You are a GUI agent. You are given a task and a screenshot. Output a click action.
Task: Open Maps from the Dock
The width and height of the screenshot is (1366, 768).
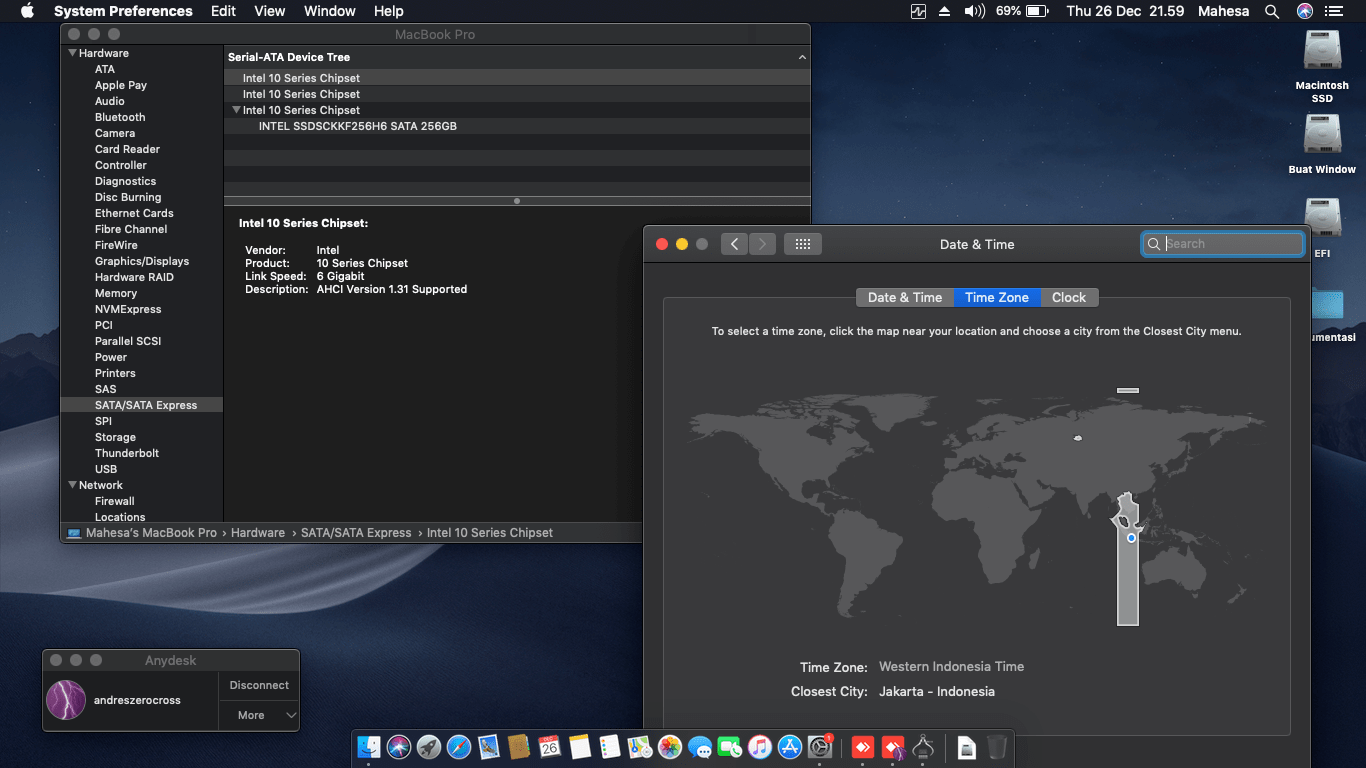pos(640,747)
